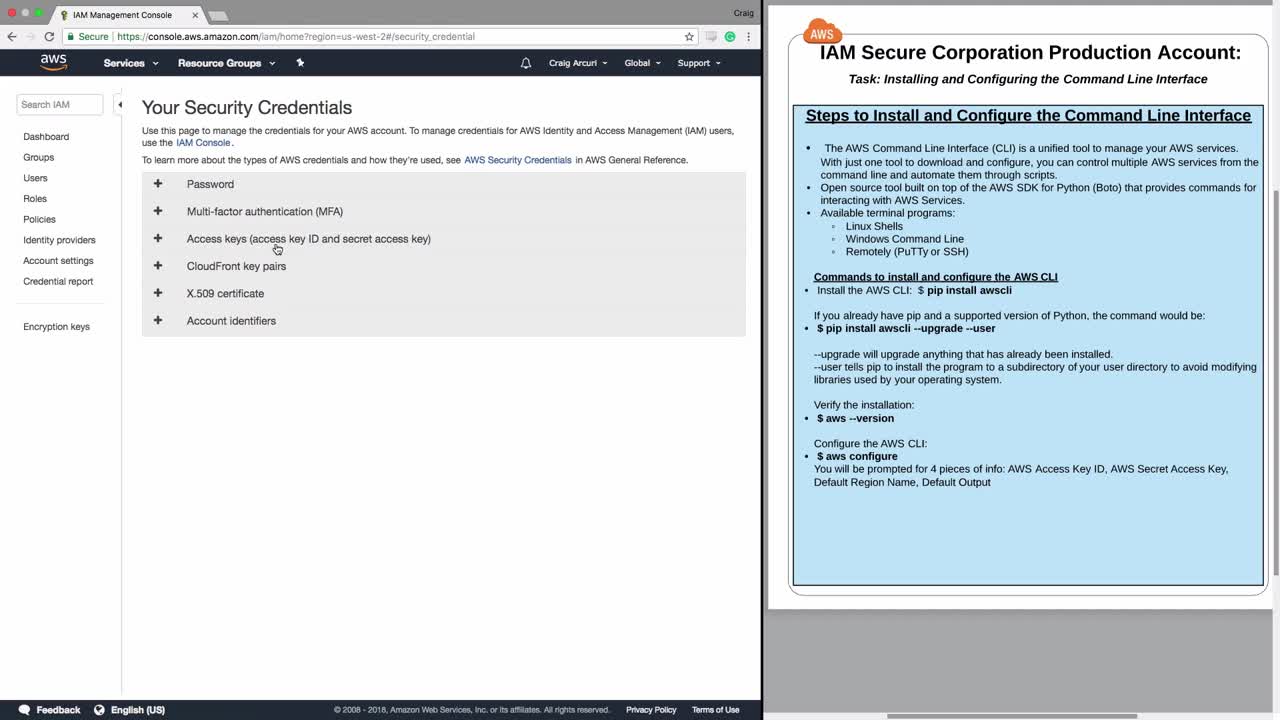The image size is (1280, 720).
Task: Open Groups in the IAM sidebar
Action: 39,157
